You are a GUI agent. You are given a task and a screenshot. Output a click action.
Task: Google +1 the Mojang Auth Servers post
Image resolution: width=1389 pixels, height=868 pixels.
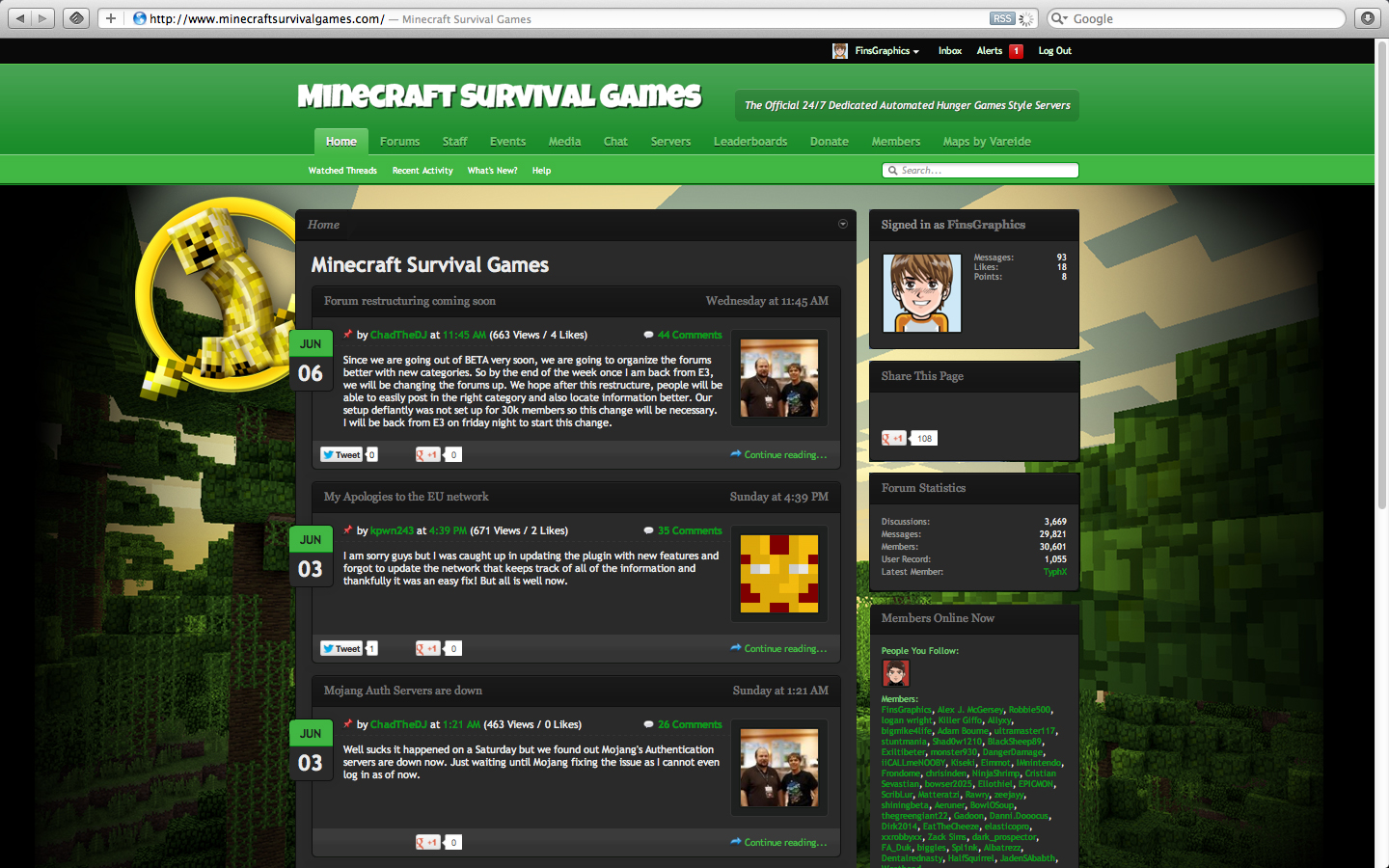427,842
